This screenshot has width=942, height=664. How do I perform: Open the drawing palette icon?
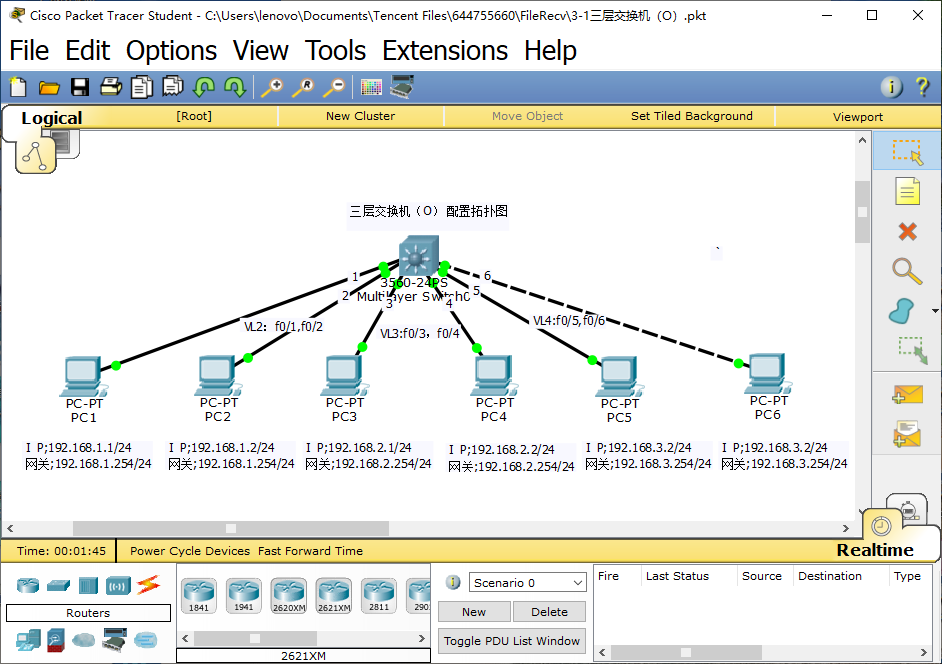[371, 87]
